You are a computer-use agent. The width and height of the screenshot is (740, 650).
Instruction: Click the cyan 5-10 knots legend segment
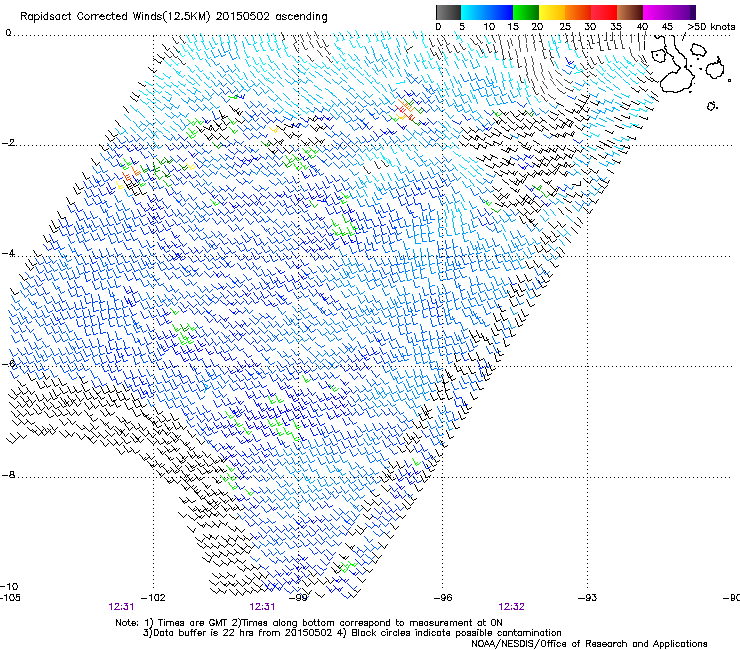click(x=474, y=12)
